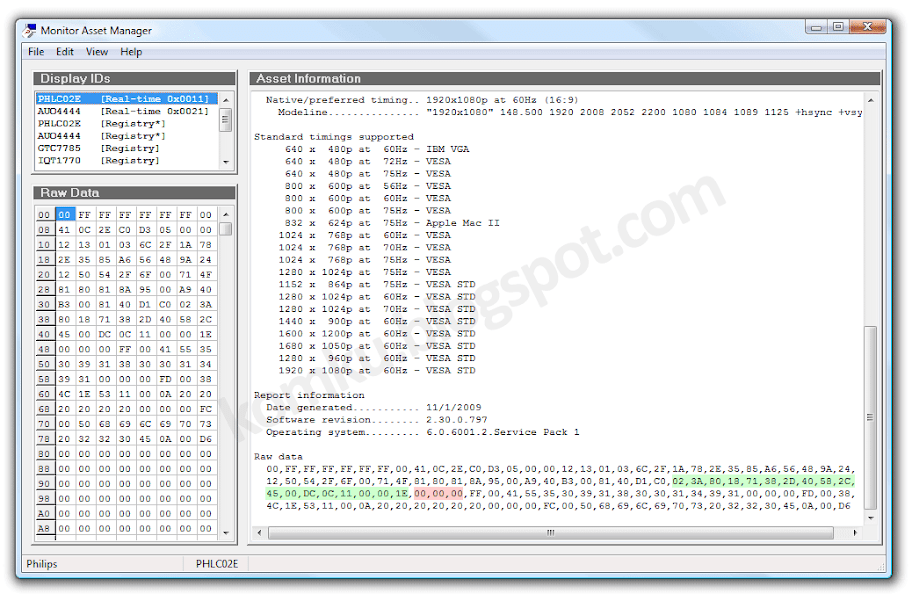Click the Raw Data panel header
The width and height of the screenshot is (912, 601).
[134, 193]
